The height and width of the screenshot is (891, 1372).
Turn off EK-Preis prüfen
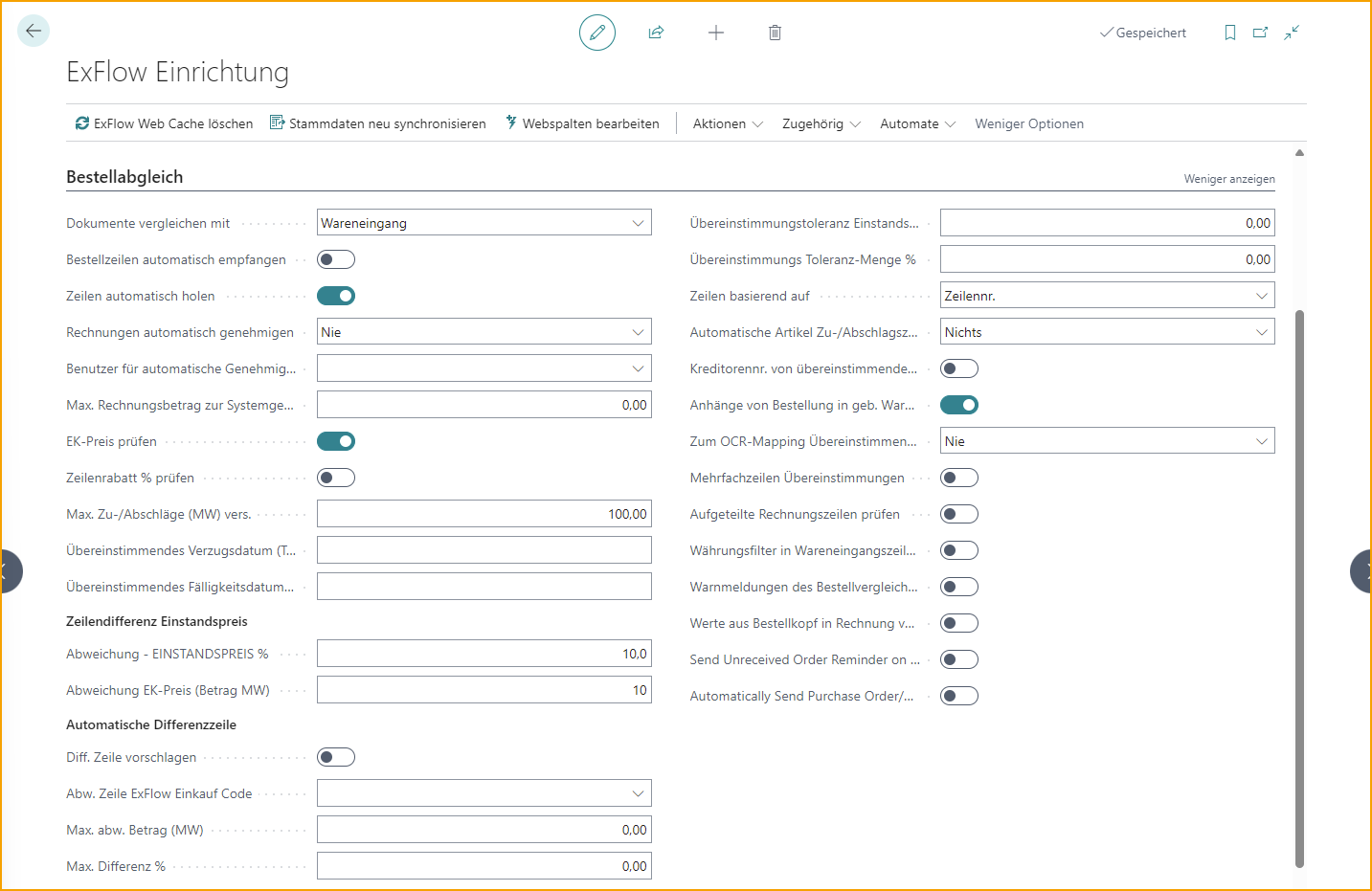coord(336,441)
